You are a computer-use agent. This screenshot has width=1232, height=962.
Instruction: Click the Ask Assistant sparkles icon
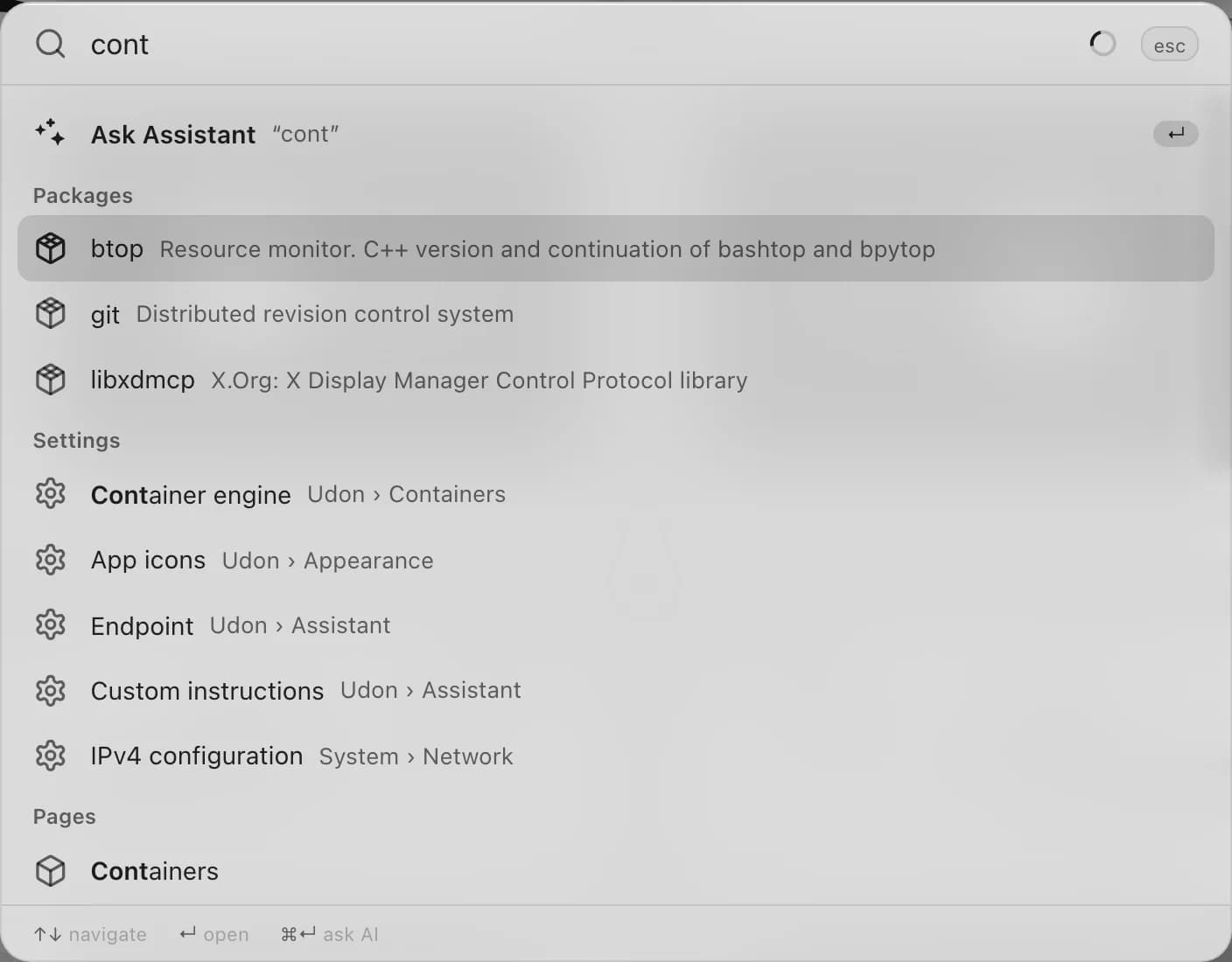[50, 133]
